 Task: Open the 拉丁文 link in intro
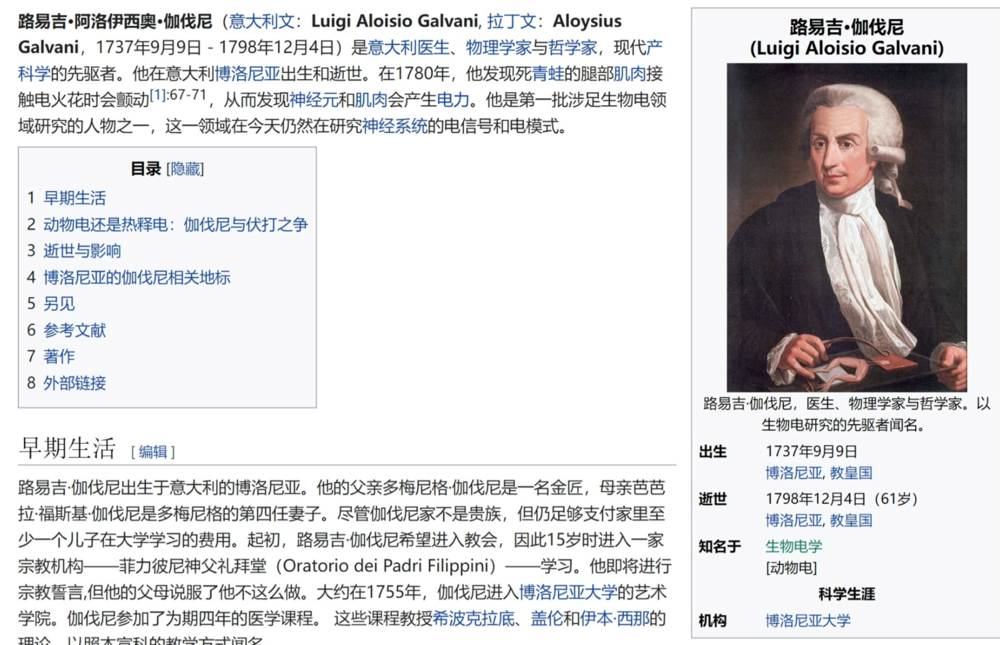tap(512, 21)
